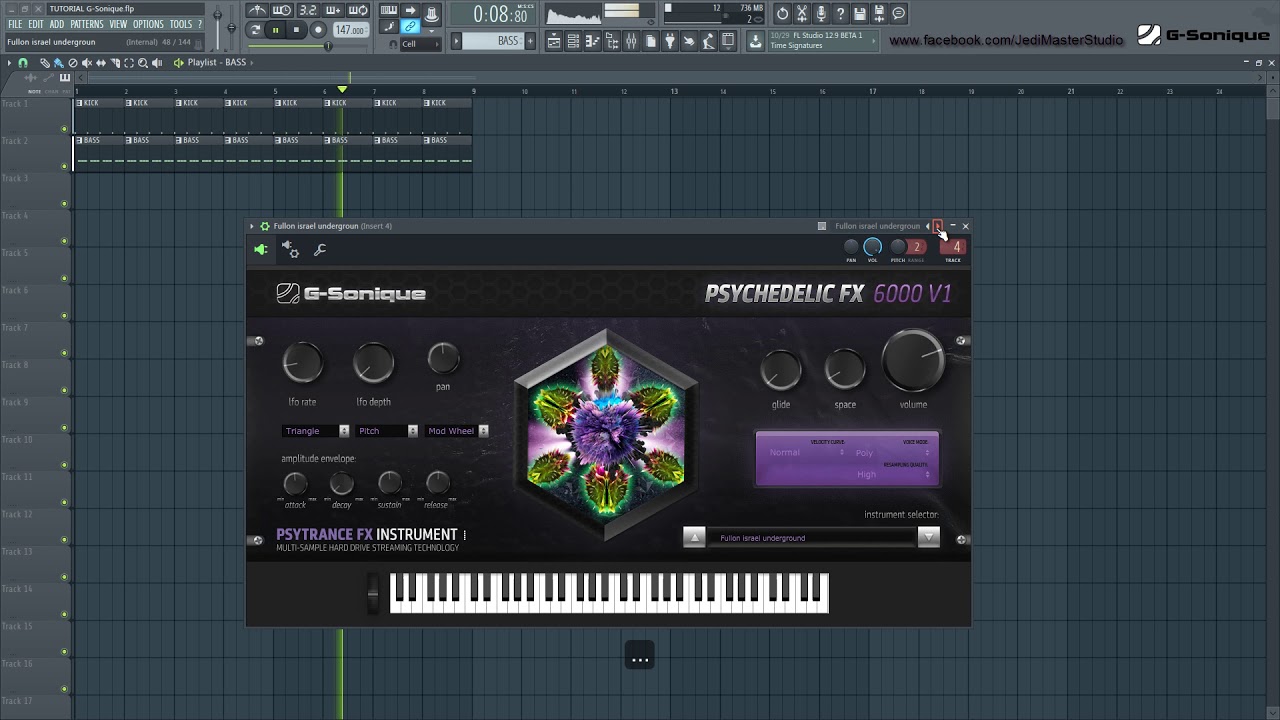Select previous instrument with up arrow
This screenshot has height=720, width=1280.
694,538
